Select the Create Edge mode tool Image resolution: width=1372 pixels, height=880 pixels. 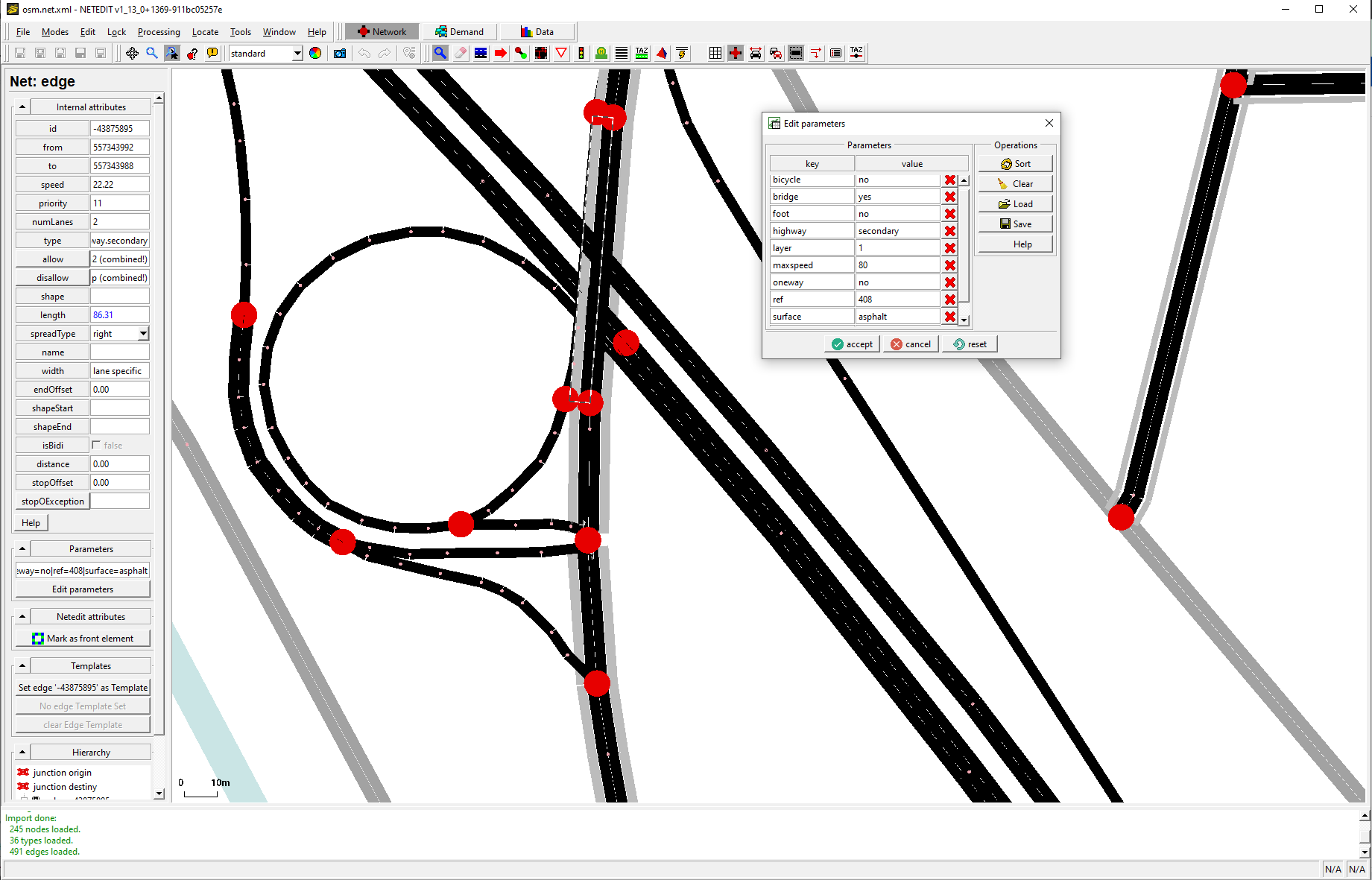(521, 53)
